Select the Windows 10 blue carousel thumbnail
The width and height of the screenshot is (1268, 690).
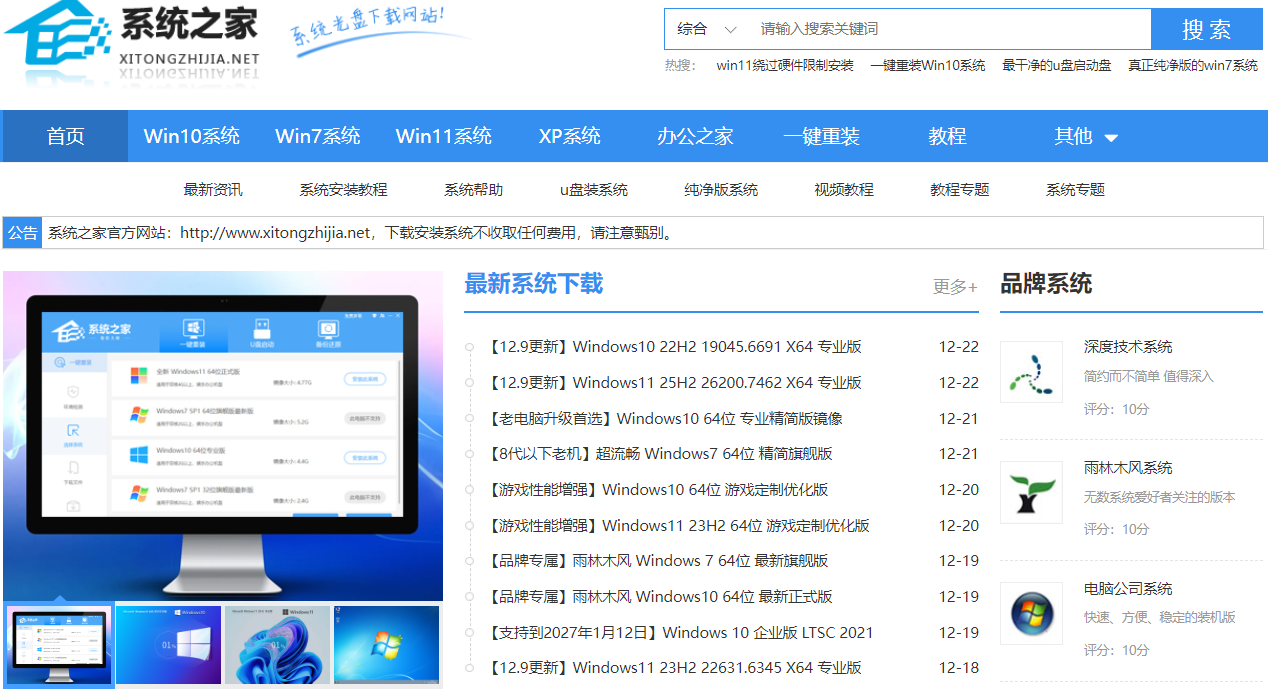pos(168,645)
